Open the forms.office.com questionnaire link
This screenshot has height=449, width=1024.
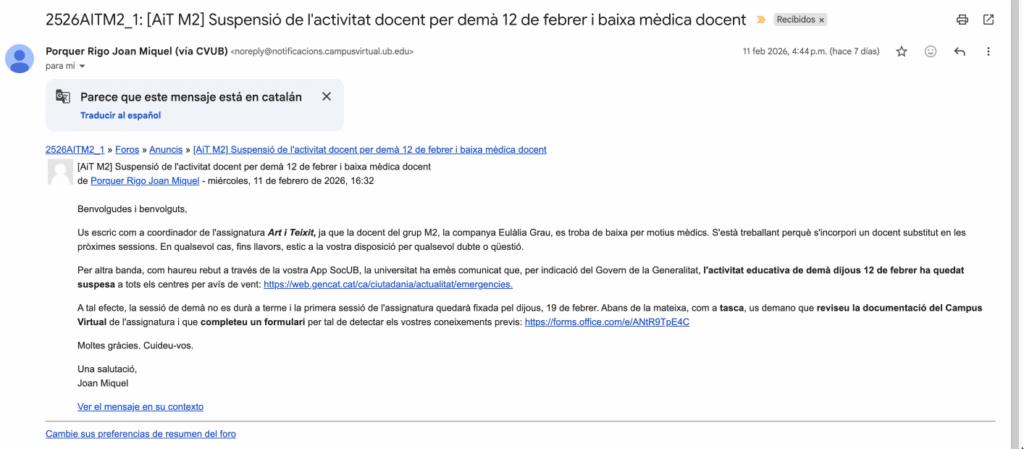[x=607, y=323]
